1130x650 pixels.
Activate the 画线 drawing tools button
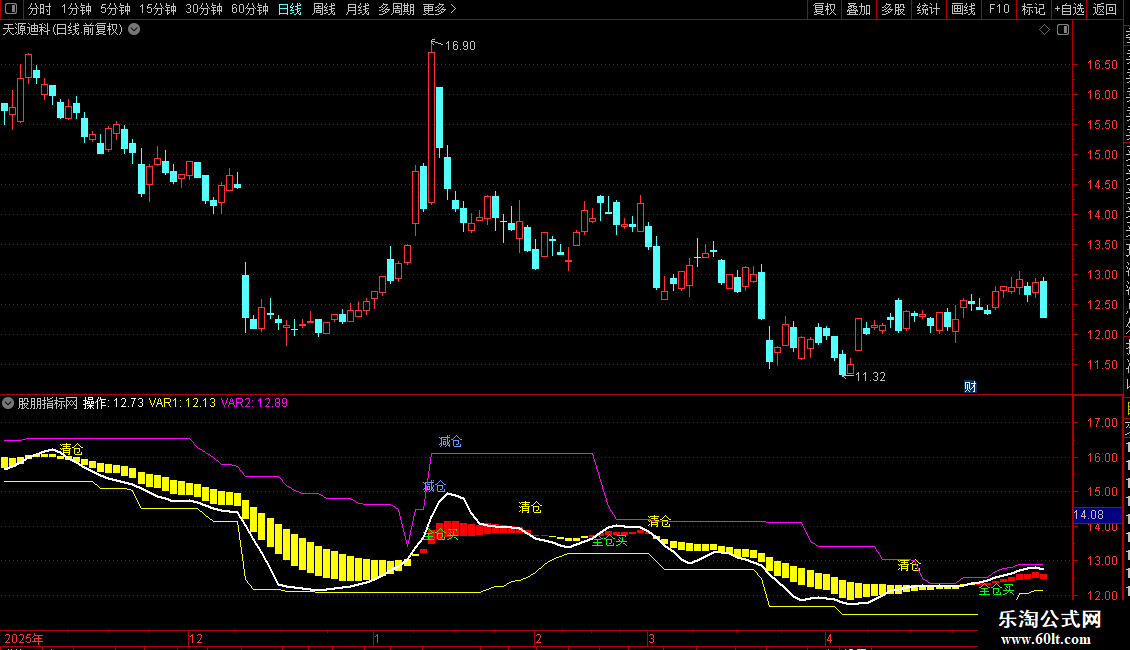(963, 9)
